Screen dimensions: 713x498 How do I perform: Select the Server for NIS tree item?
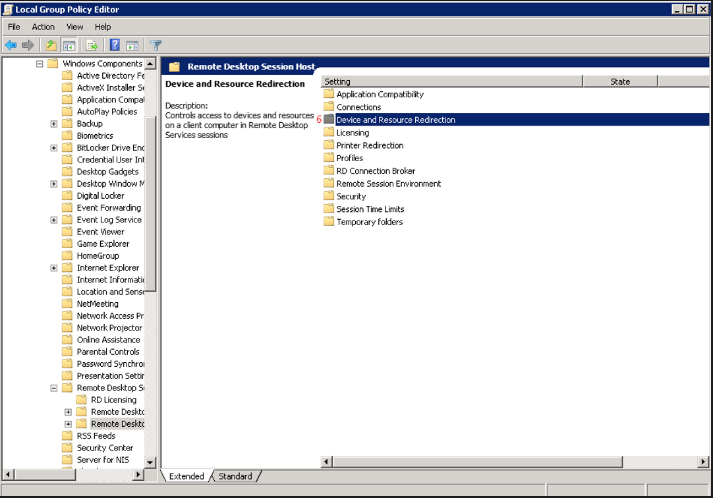[x=103, y=460]
